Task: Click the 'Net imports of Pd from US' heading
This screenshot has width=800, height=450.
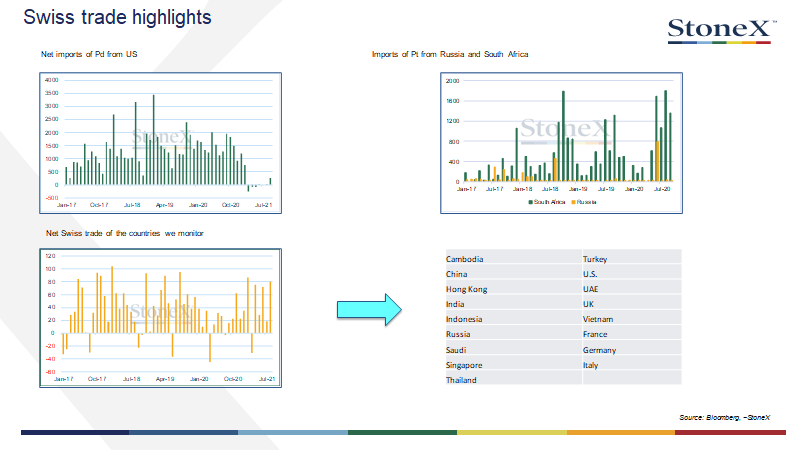Action: point(89,54)
